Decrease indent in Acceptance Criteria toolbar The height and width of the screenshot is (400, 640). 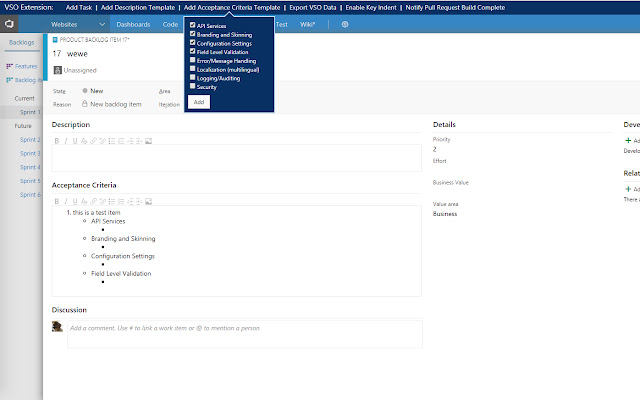click(130, 201)
